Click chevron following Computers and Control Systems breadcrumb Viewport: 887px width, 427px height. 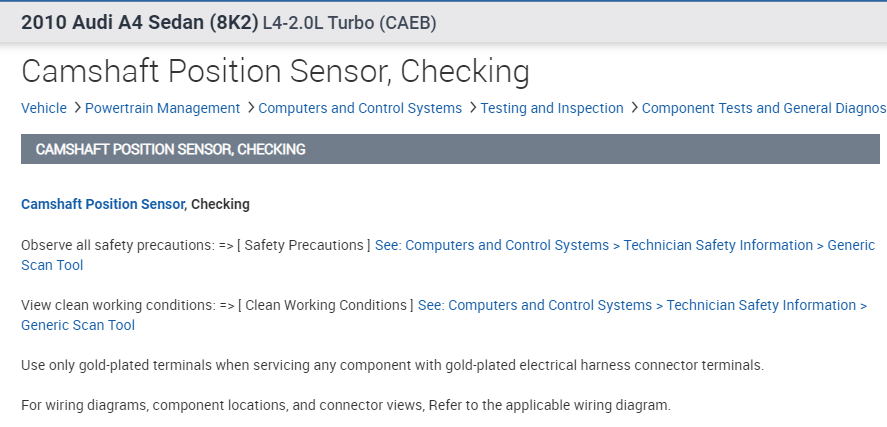[x=471, y=108]
